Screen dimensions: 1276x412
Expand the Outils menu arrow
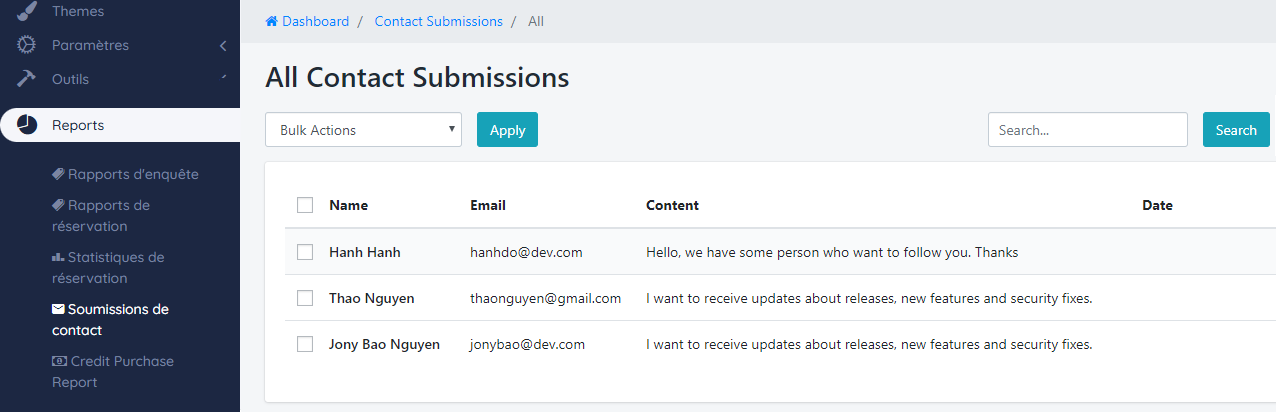pyautogui.click(x=223, y=78)
